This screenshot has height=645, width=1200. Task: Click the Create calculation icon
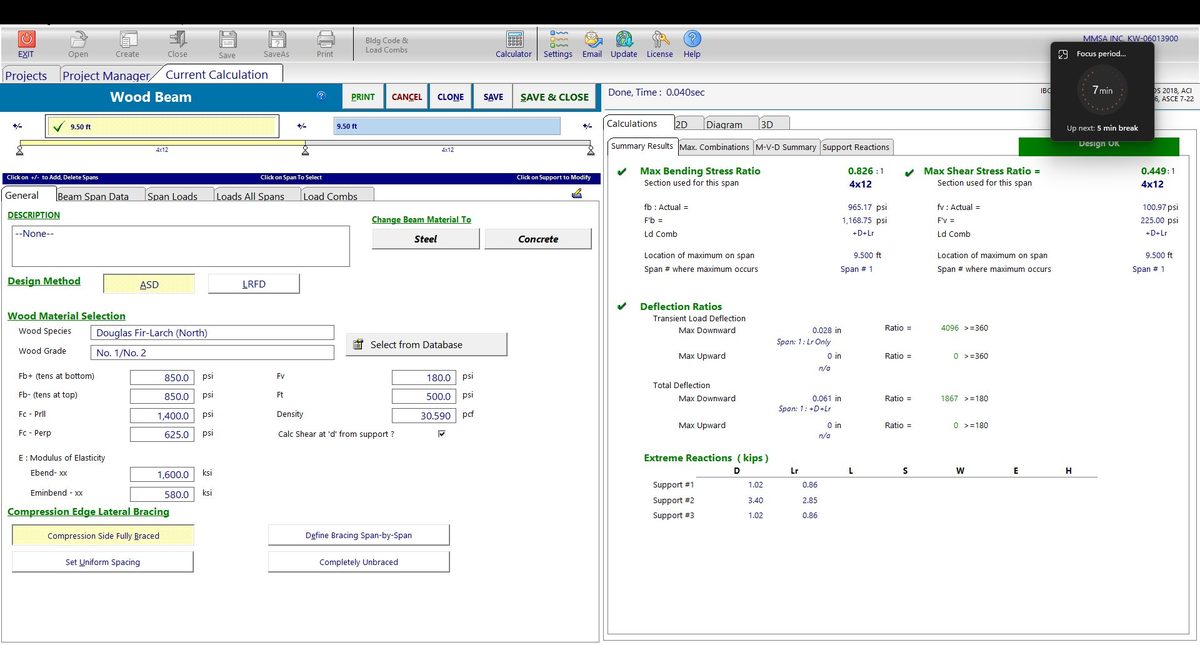click(127, 42)
